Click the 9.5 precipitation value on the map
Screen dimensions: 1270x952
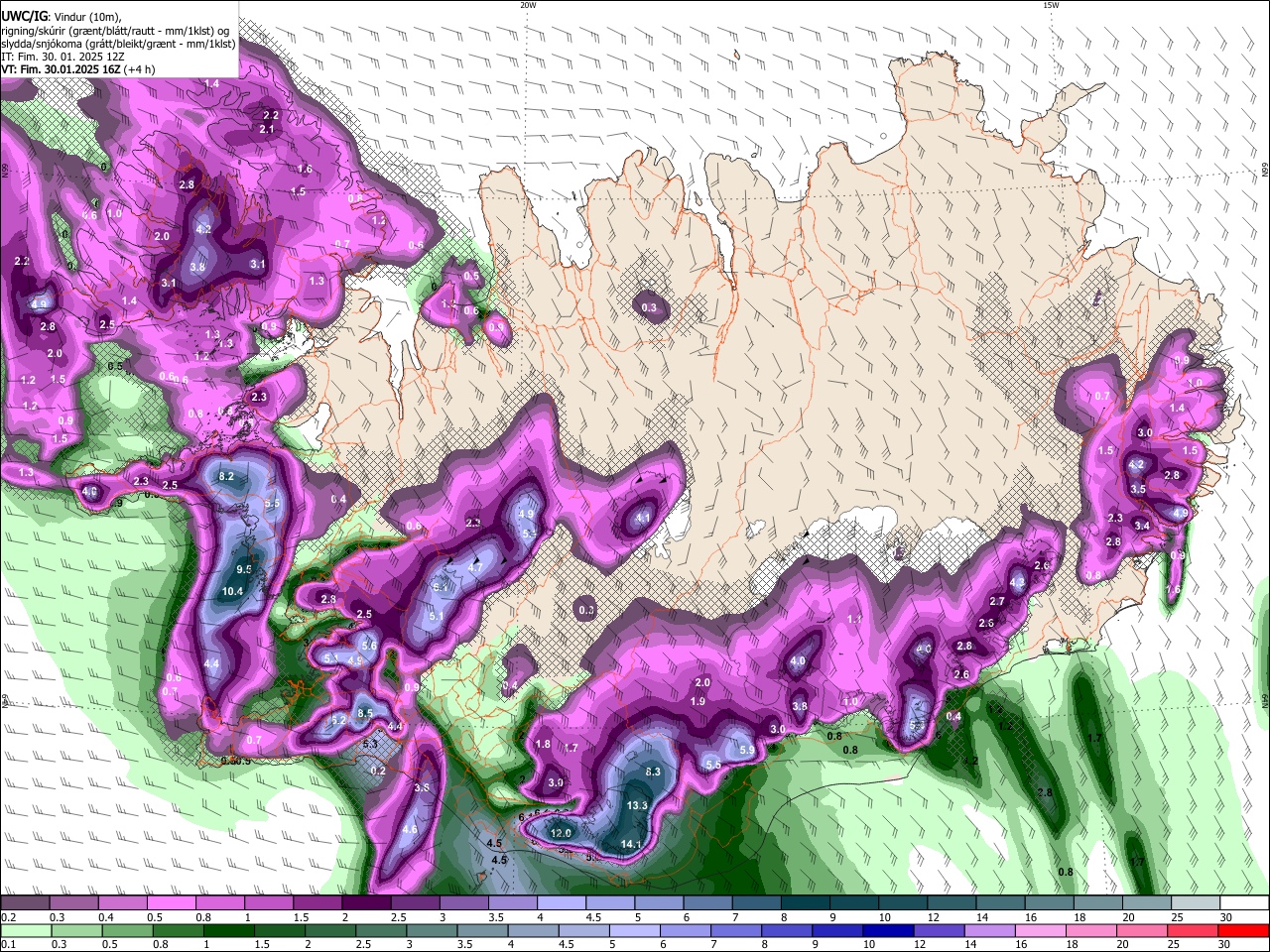point(244,570)
